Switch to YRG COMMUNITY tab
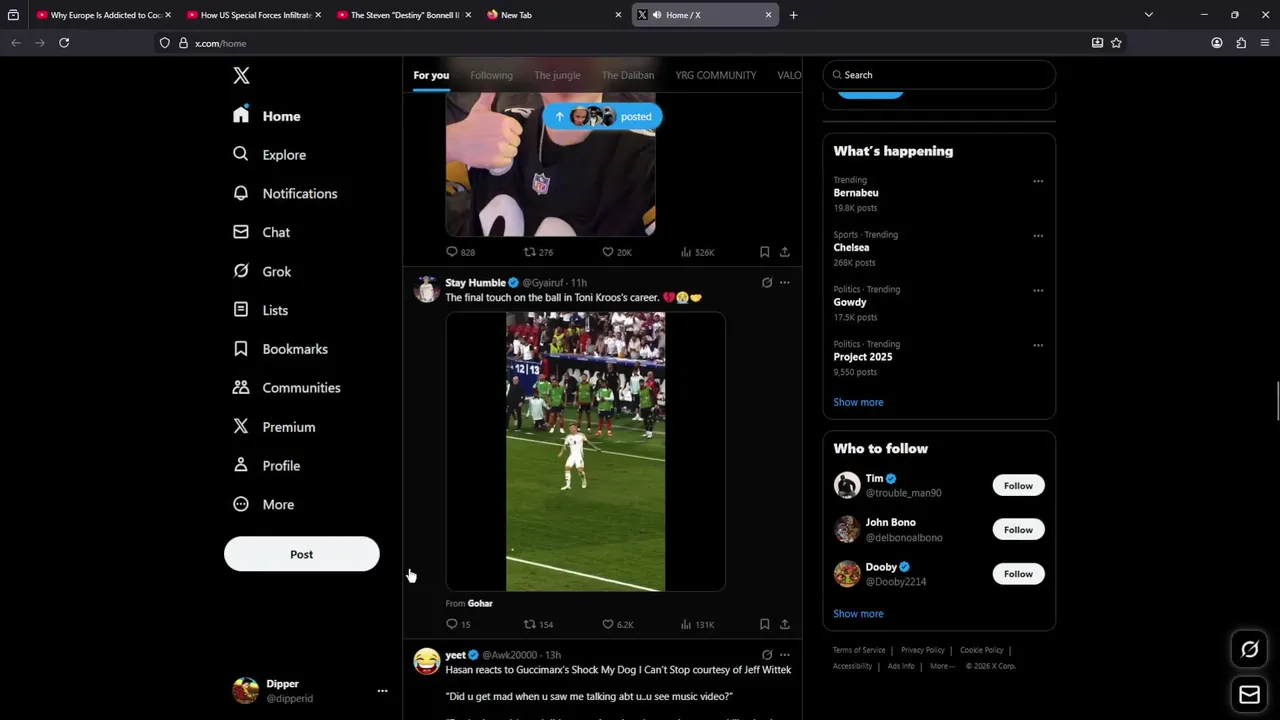Viewport: 1280px width, 720px height. pyautogui.click(x=716, y=75)
